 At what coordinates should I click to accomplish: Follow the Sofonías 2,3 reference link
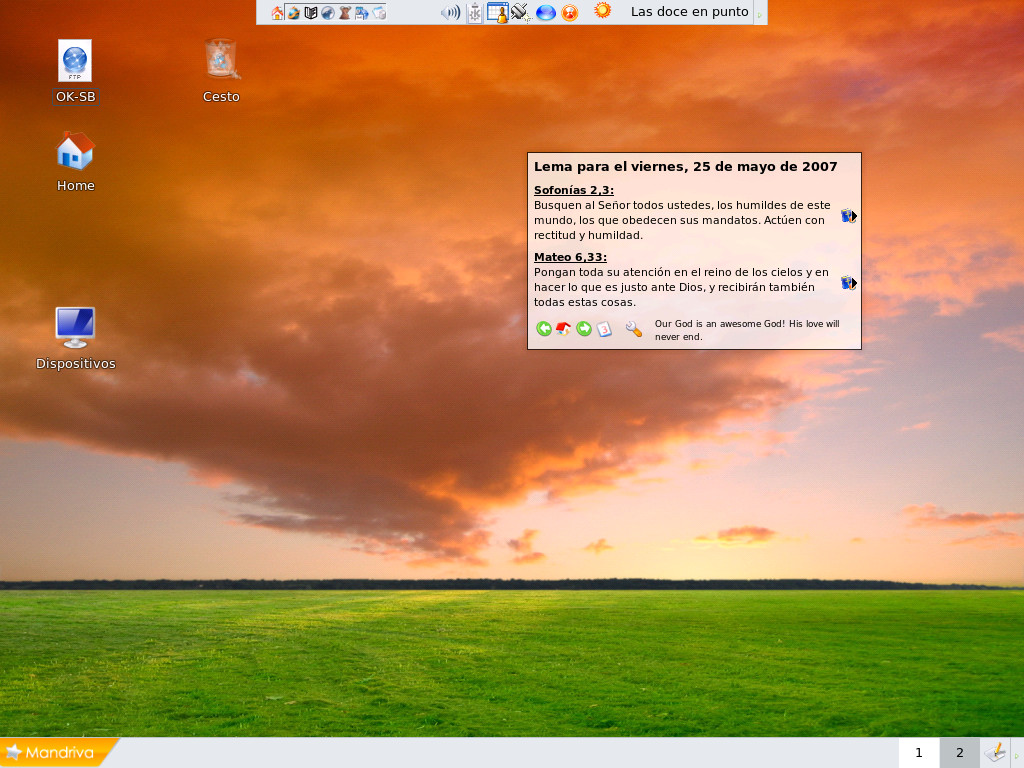(x=573, y=190)
